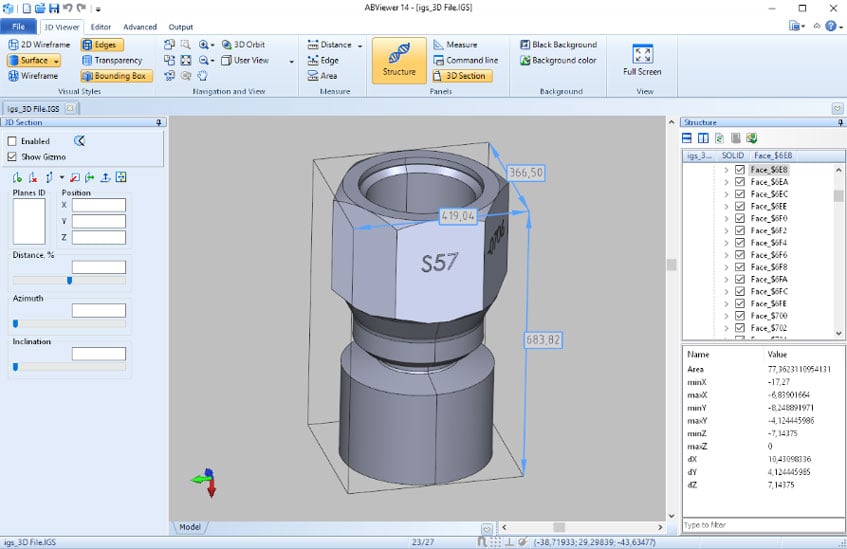Open the Help icon menu
847x549 pixels.
click(831, 26)
